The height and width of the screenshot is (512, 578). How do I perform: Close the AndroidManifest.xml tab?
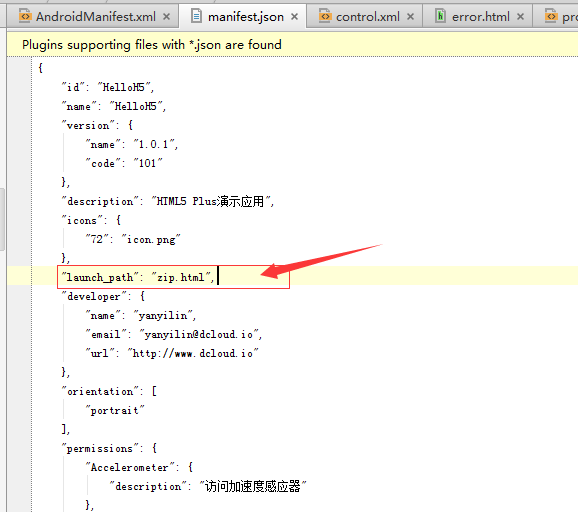point(167,17)
